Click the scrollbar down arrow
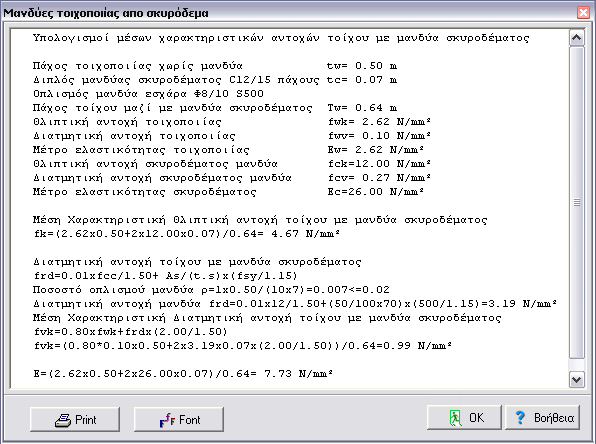 [577, 379]
